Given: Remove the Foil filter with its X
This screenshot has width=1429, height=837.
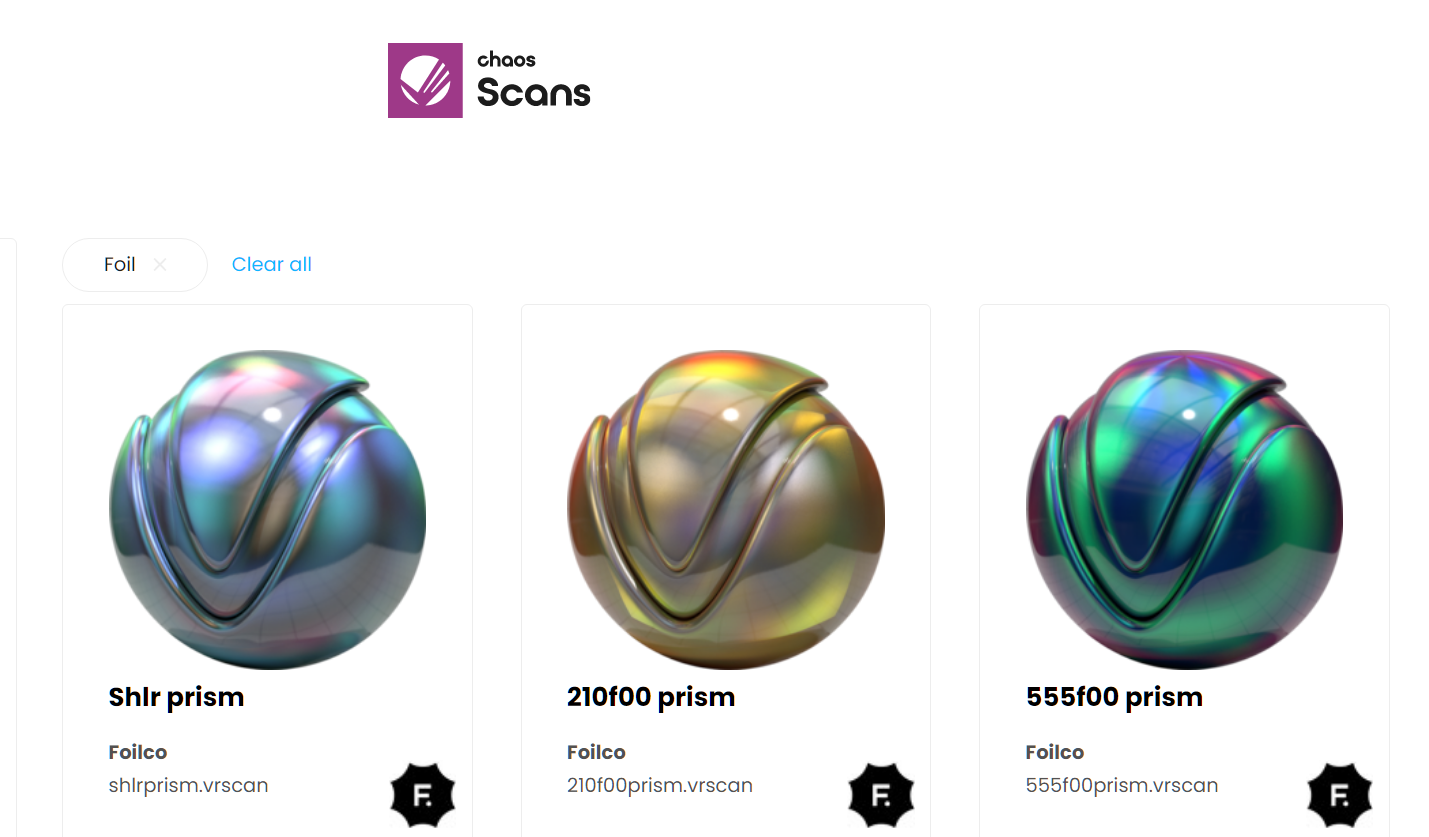Looking at the screenshot, I should click(x=160, y=265).
